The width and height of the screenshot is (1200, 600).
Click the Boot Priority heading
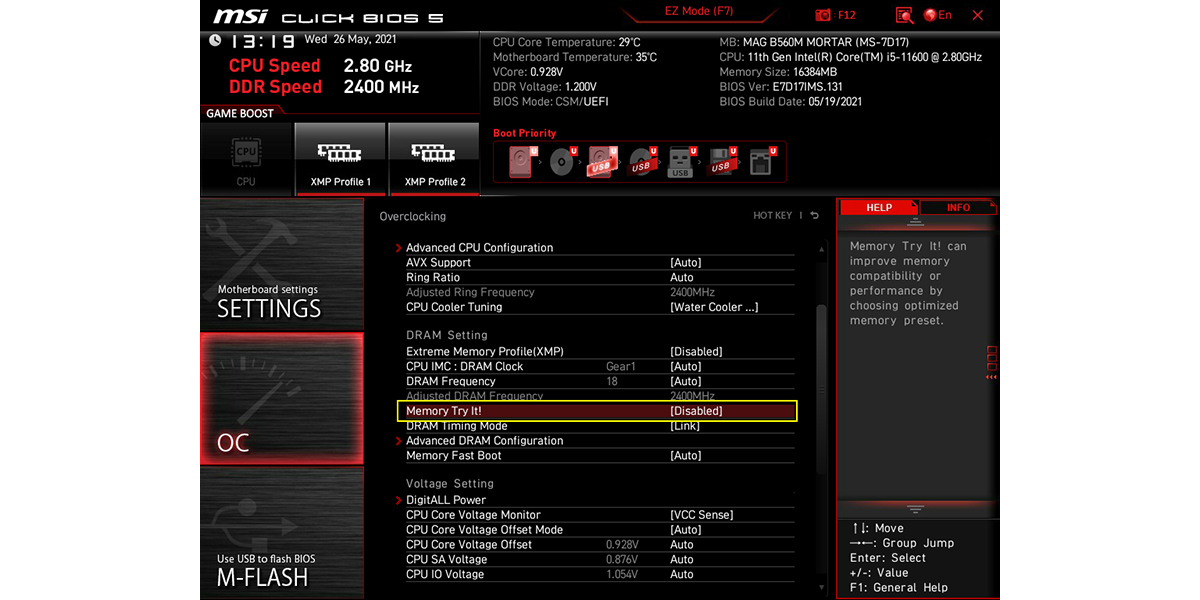525,133
